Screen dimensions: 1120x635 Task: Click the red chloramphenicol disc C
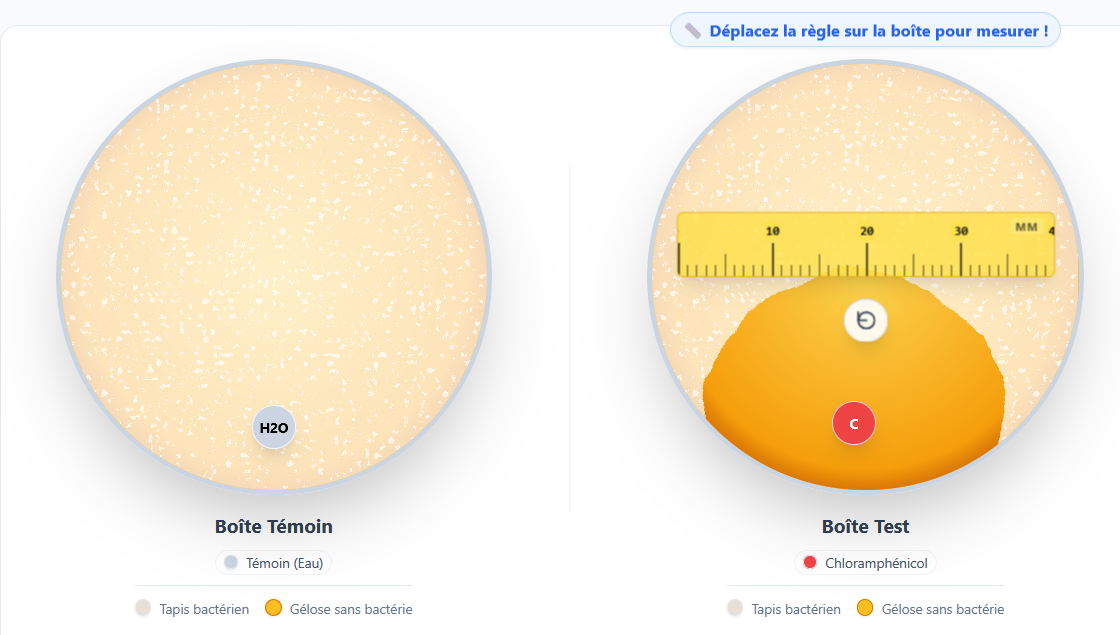coord(853,423)
